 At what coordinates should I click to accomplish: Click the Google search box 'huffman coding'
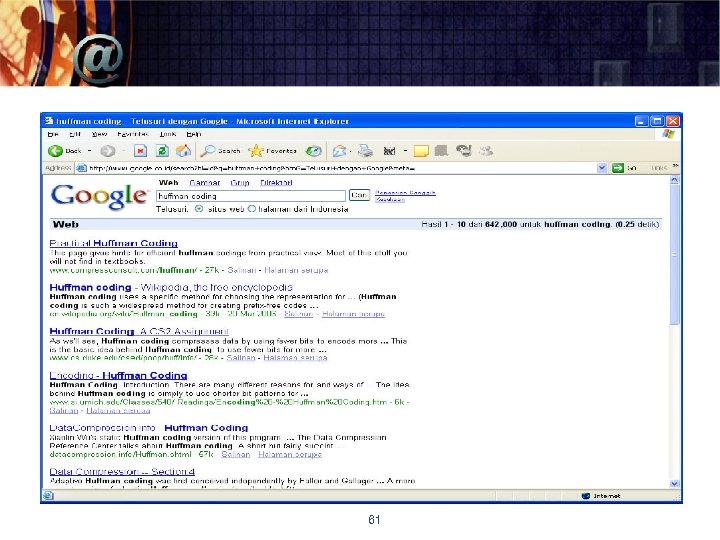[251, 196]
